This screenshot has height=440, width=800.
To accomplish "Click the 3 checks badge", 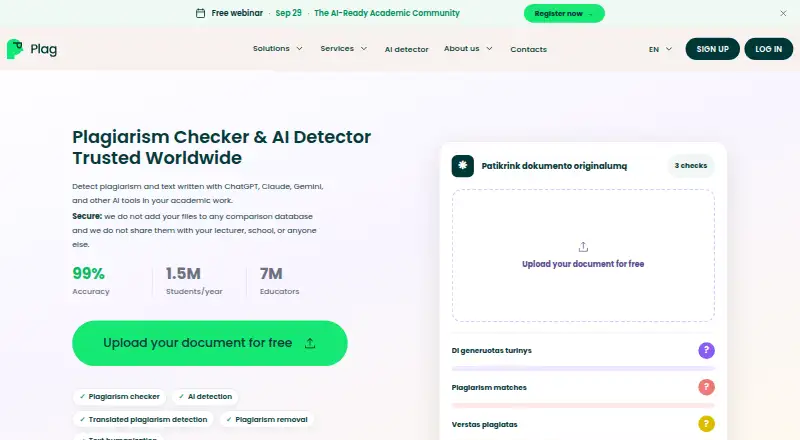I will pos(691,165).
